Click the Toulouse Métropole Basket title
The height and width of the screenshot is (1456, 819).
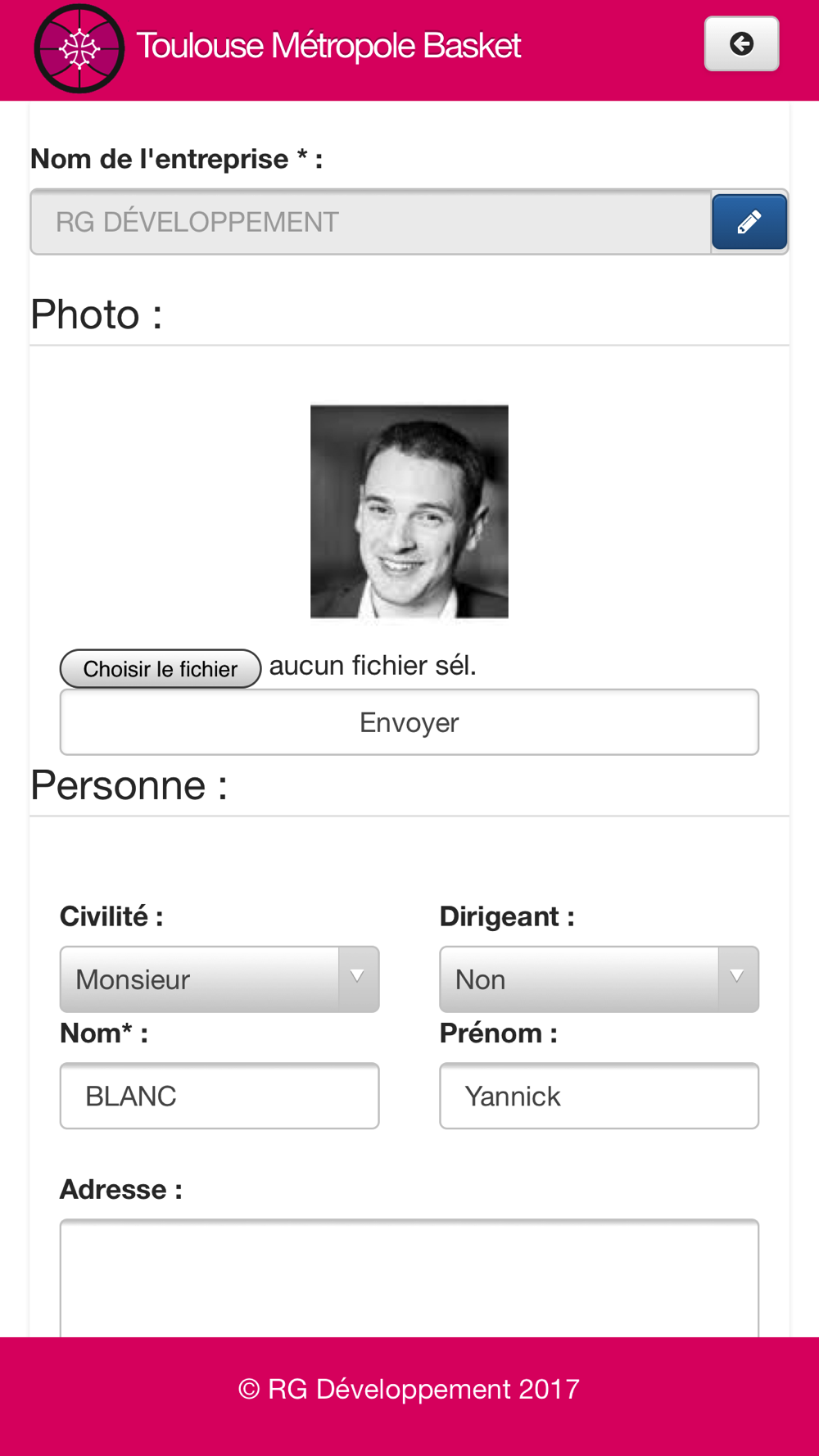click(328, 46)
